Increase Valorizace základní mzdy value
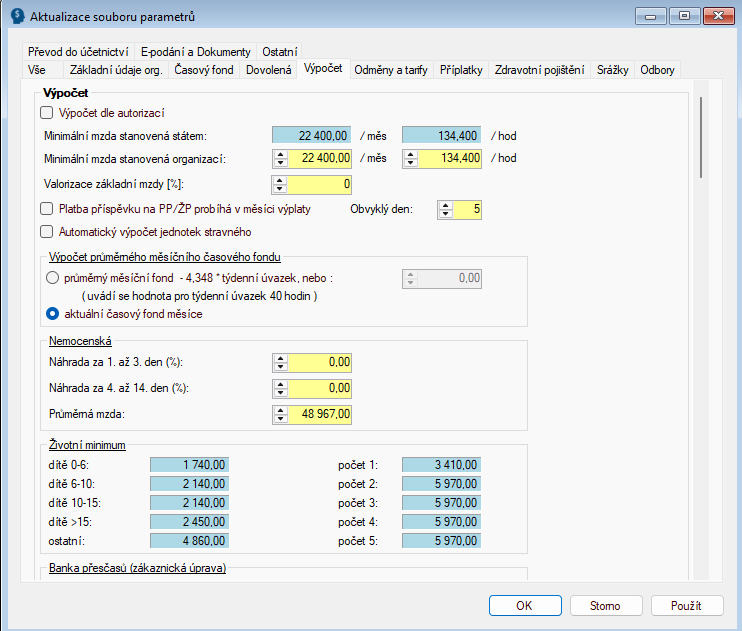 click(x=280, y=180)
